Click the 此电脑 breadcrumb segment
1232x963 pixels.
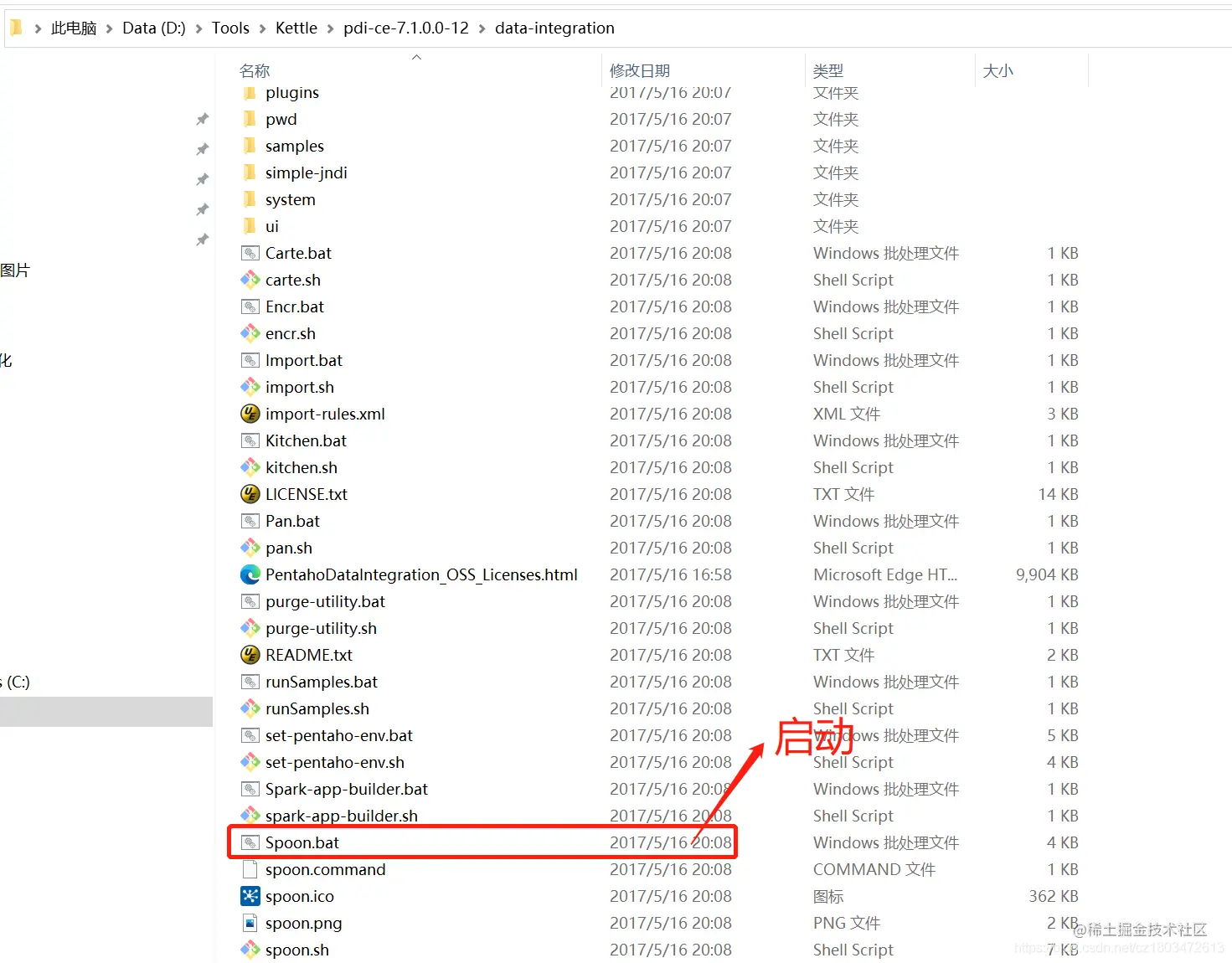click(x=74, y=28)
